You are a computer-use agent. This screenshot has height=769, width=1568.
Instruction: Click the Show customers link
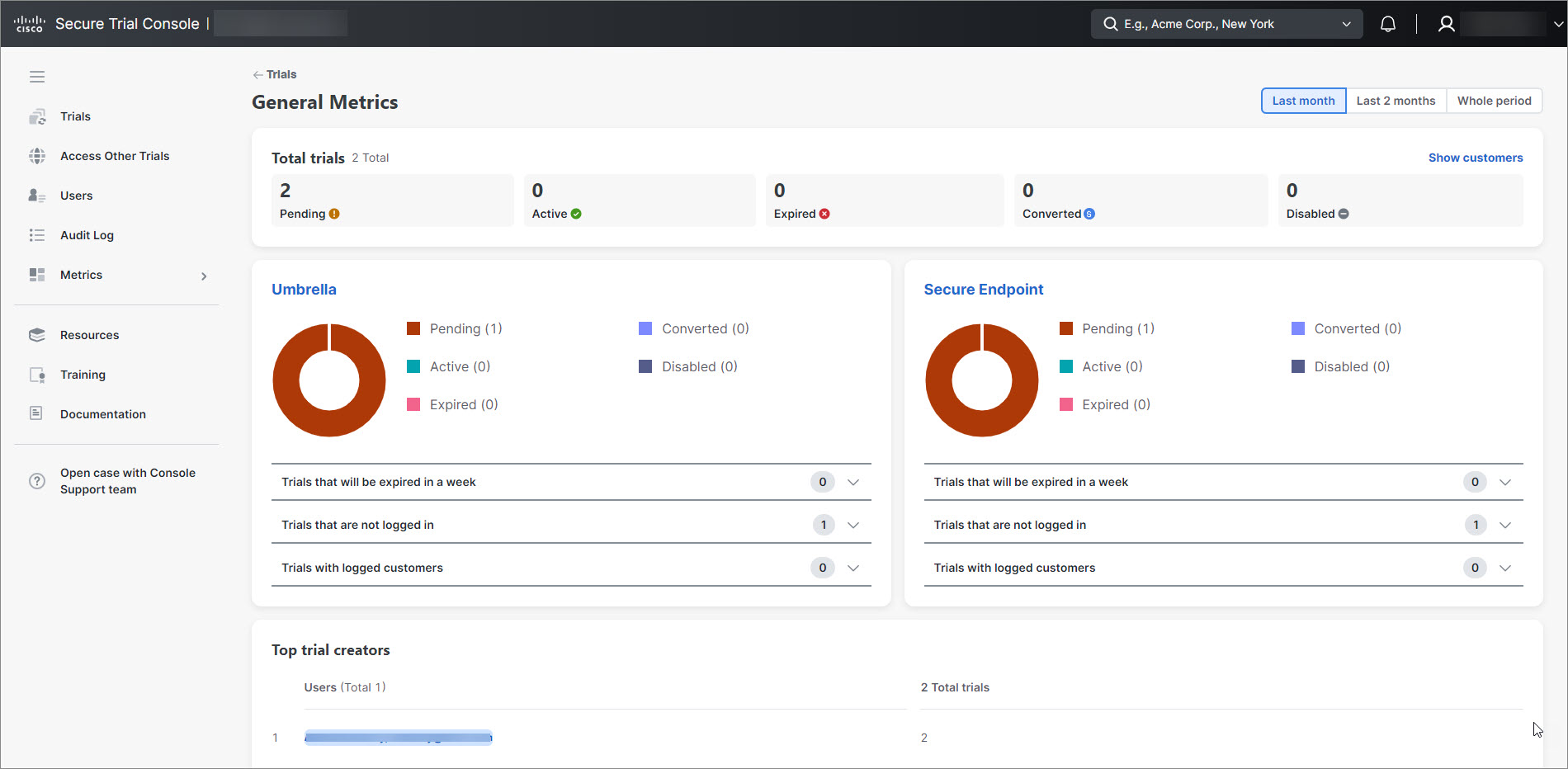click(x=1476, y=158)
